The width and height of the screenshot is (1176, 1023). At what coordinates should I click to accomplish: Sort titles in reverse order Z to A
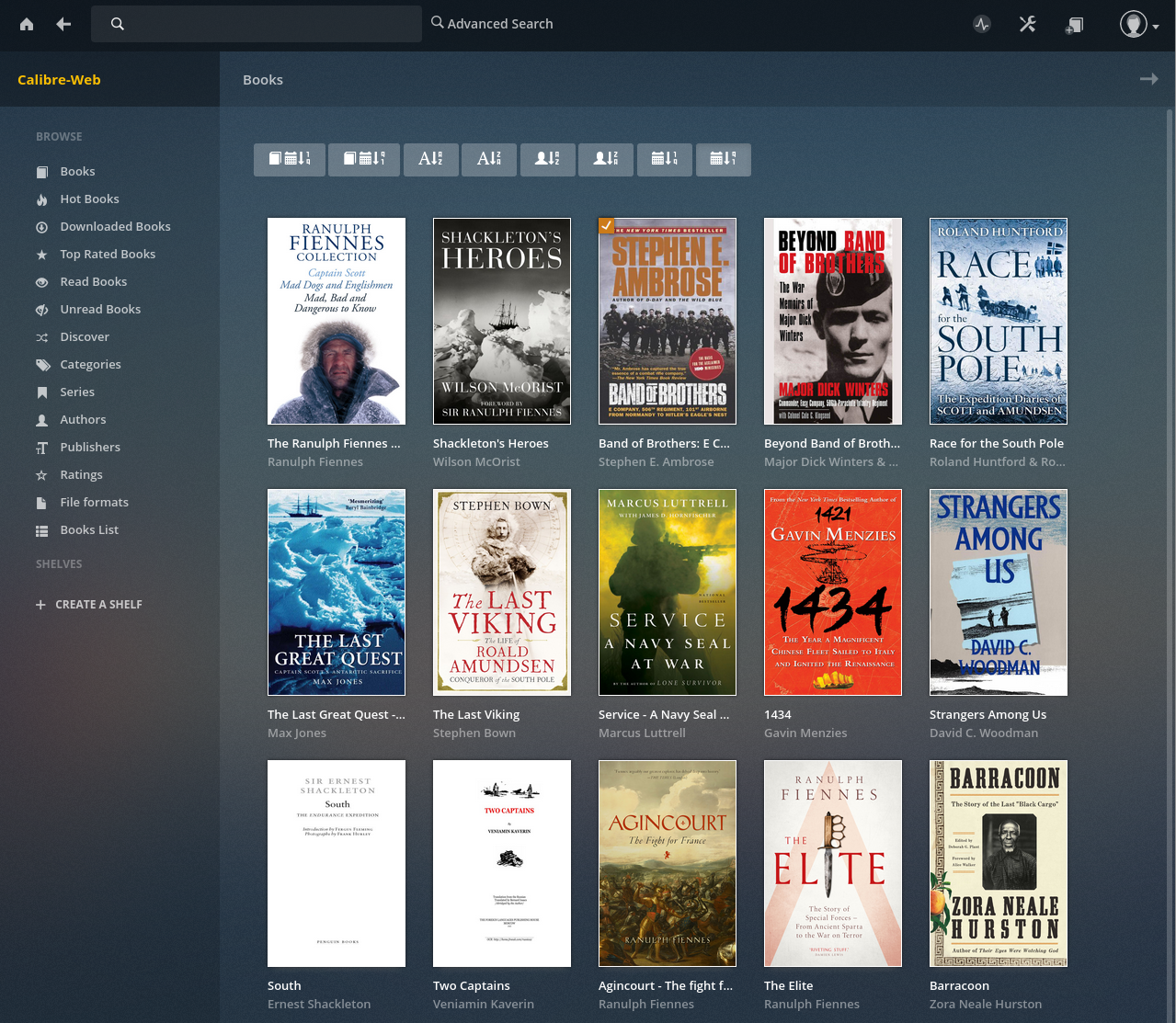pyautogui.click(x=489, y=159)
